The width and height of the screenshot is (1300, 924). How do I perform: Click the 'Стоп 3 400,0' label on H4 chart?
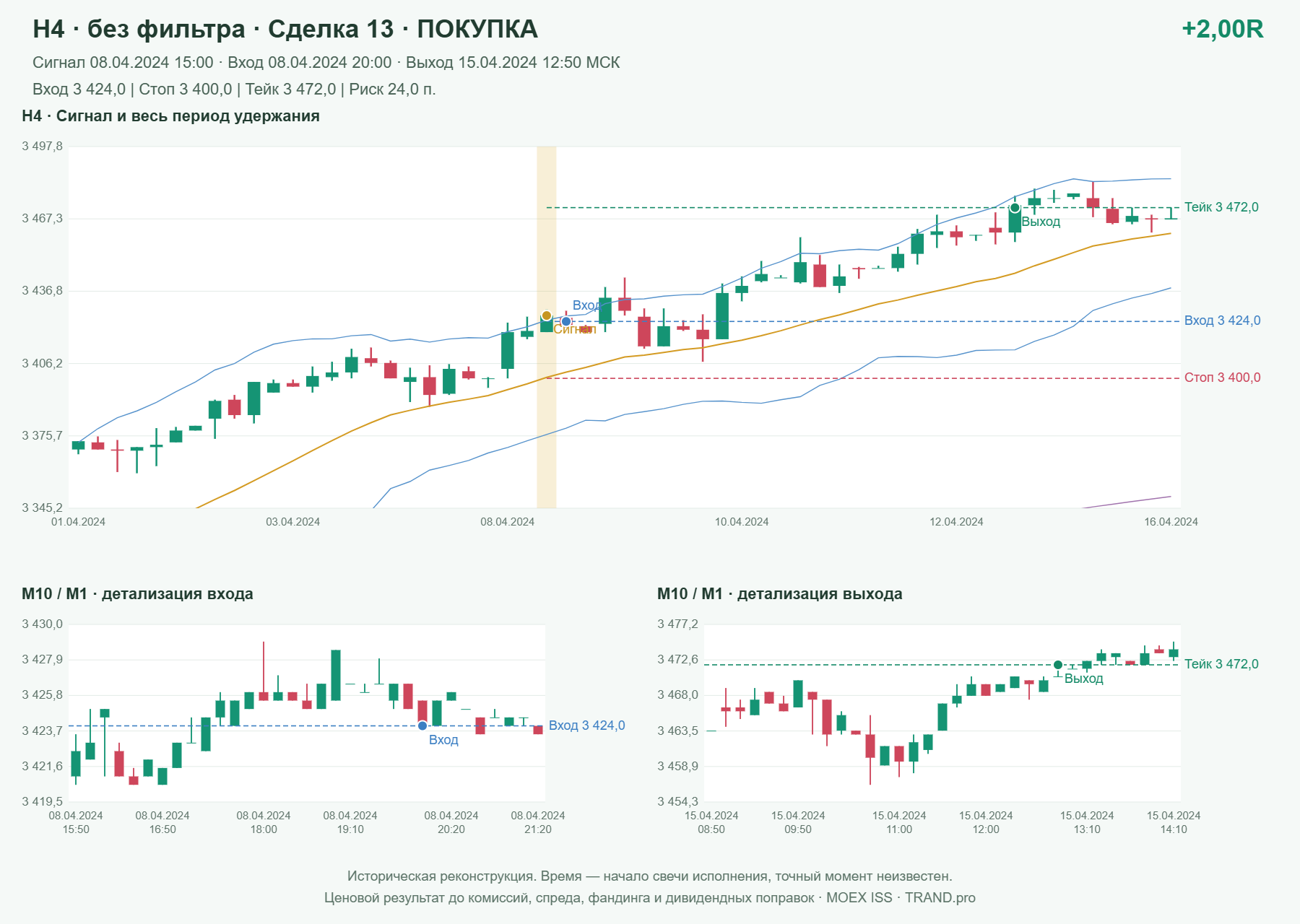(x=1222, y=378)
